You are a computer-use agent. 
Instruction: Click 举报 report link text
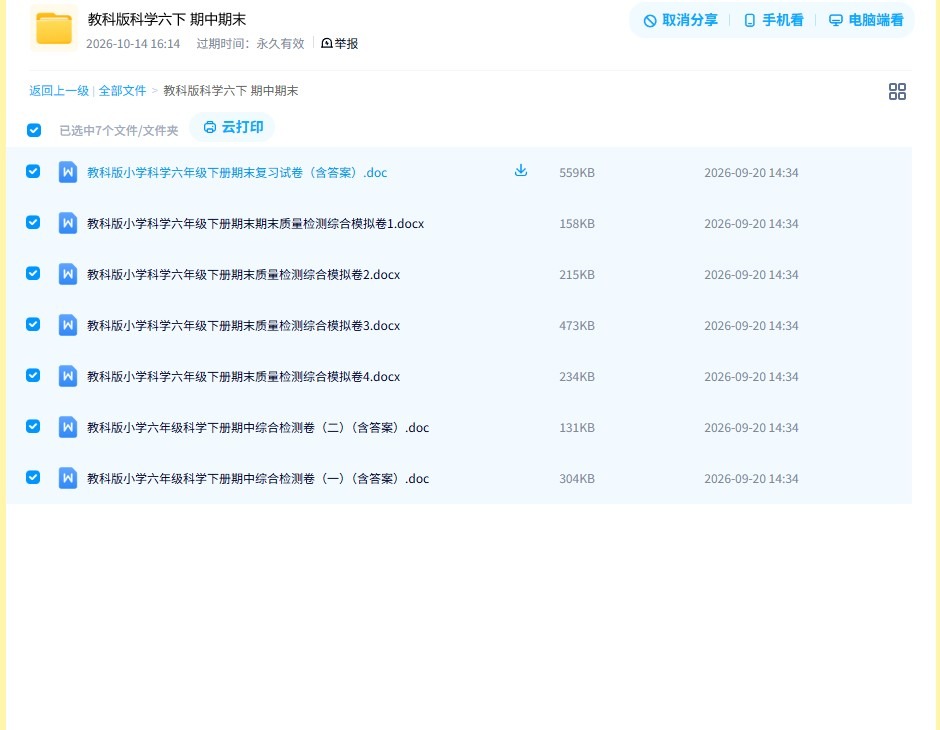(x=346, y=43)
